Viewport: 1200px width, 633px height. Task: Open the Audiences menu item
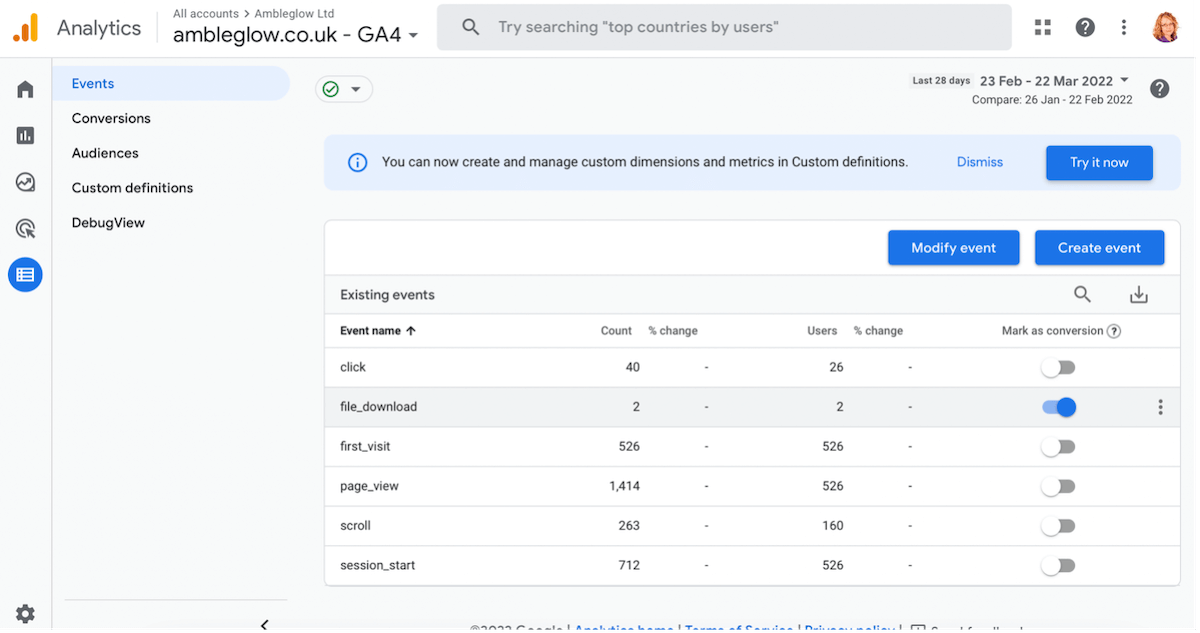coord(105,153)
